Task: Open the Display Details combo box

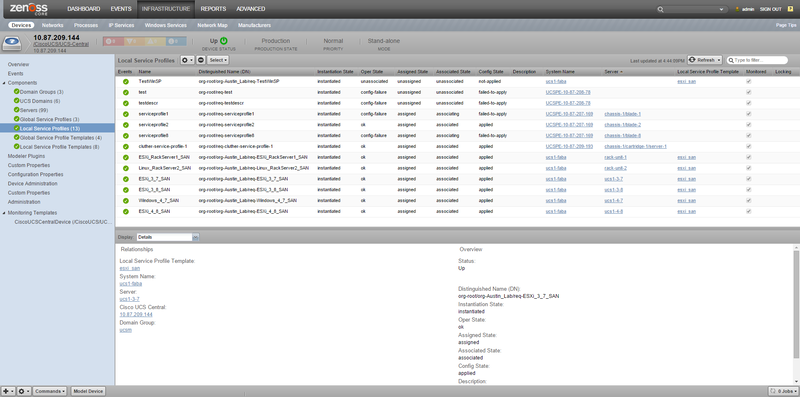Action: coord(168,237)
